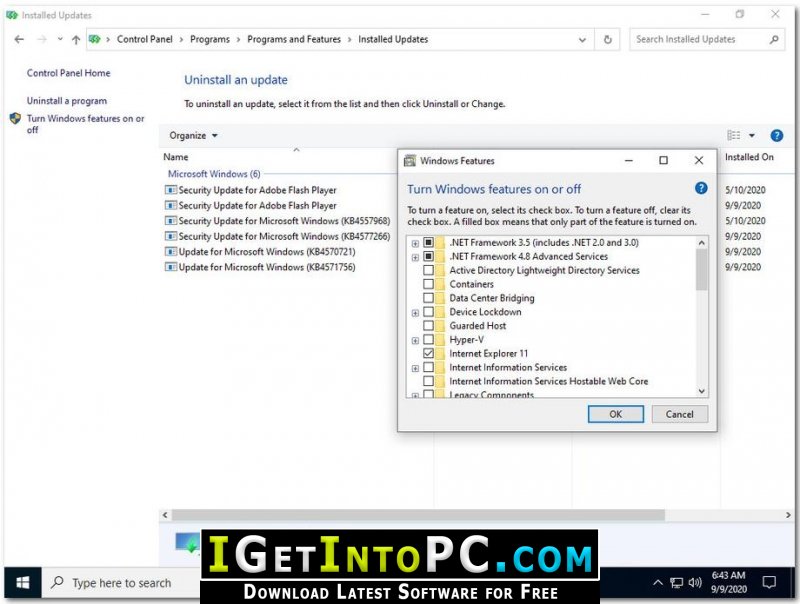Viewport: 800px width, 604px height.
Task: Toggle the .NET Framework 4.8 Advanced Services checkbox
Action: 429,256
